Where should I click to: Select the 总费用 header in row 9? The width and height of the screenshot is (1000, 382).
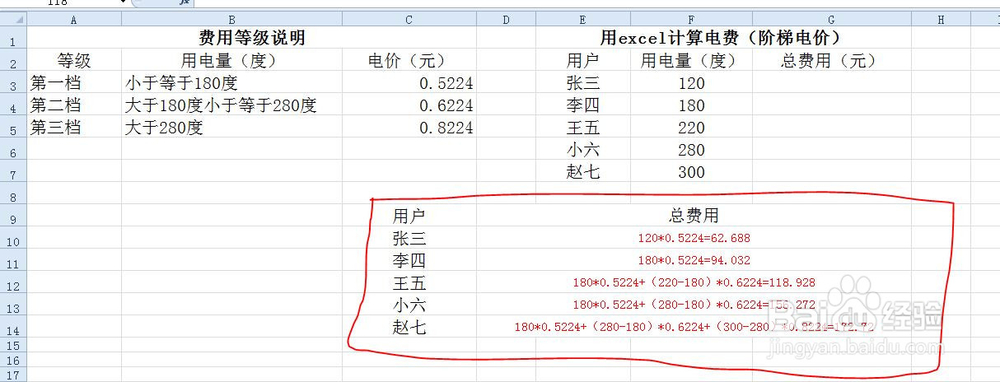(694, 216)
